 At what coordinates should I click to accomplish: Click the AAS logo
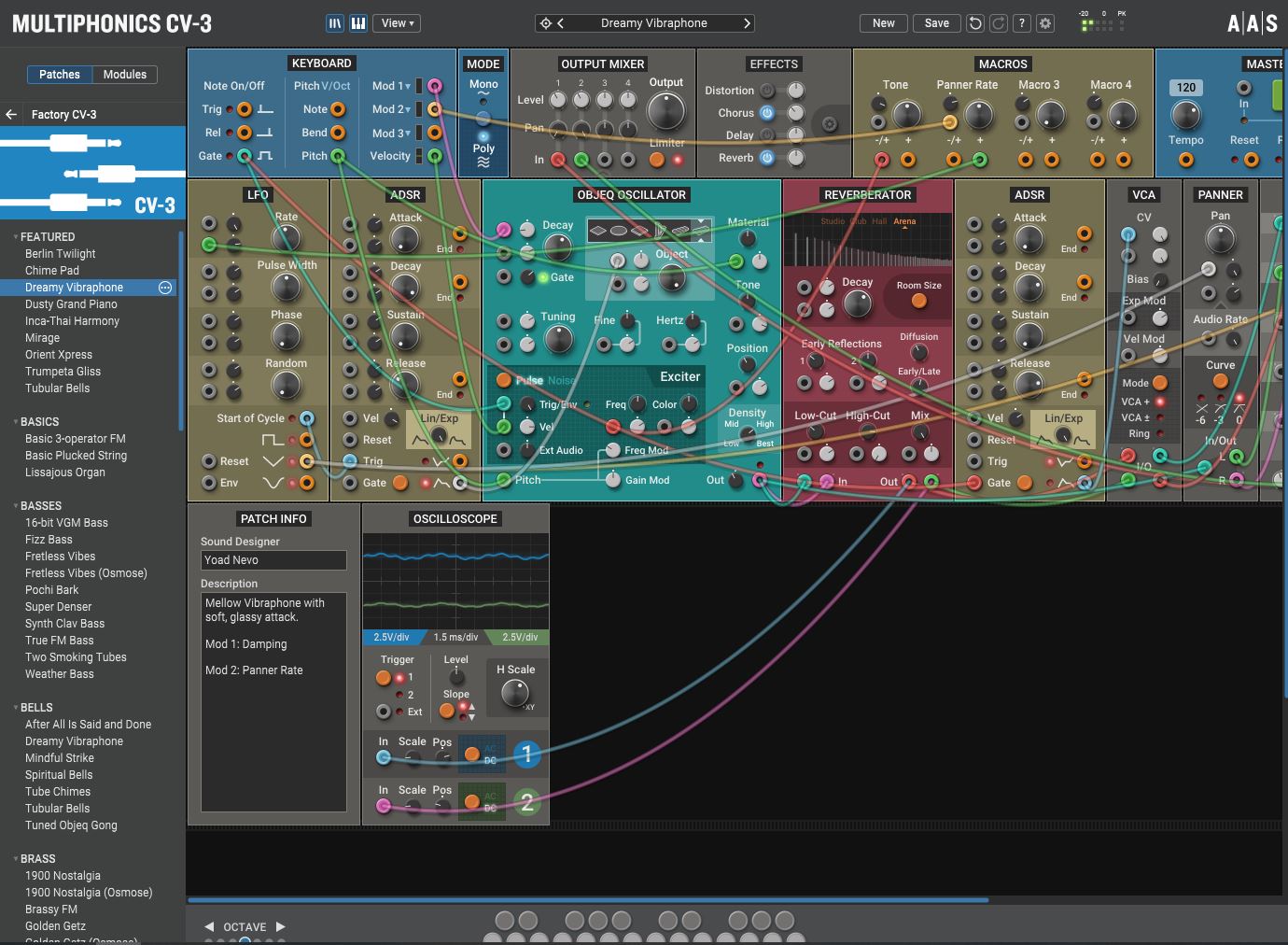point(1253,23)
